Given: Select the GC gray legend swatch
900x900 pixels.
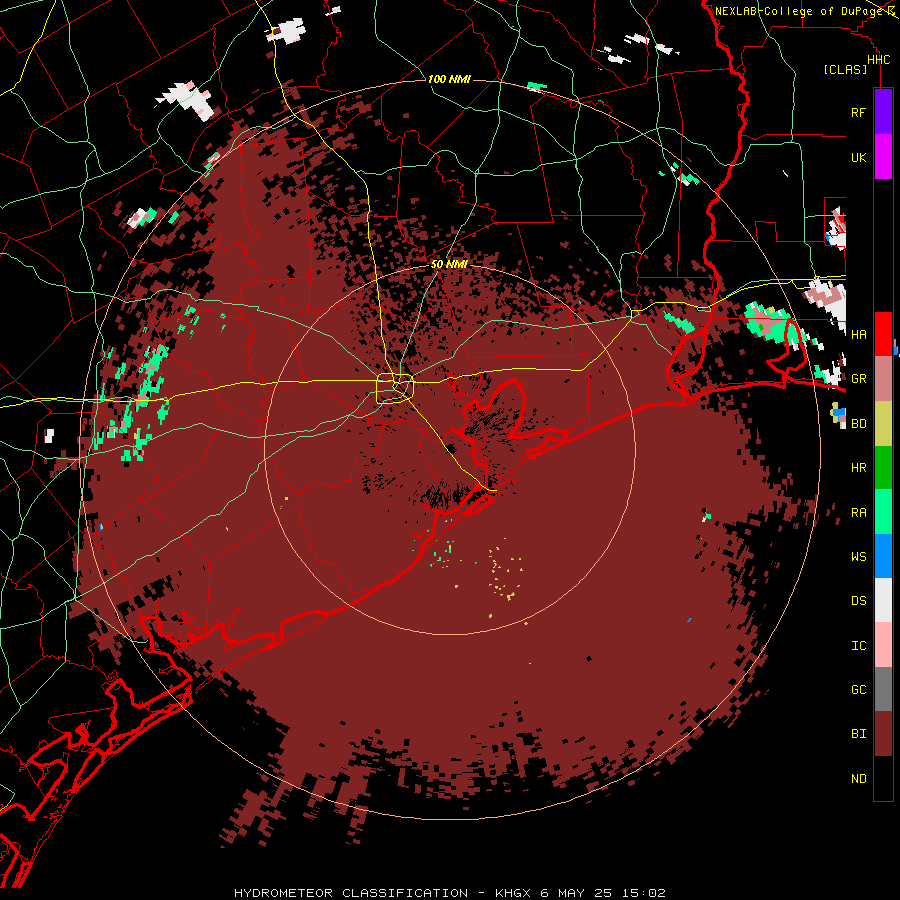Looking at the screenshot, I should (x=883, y=689).
